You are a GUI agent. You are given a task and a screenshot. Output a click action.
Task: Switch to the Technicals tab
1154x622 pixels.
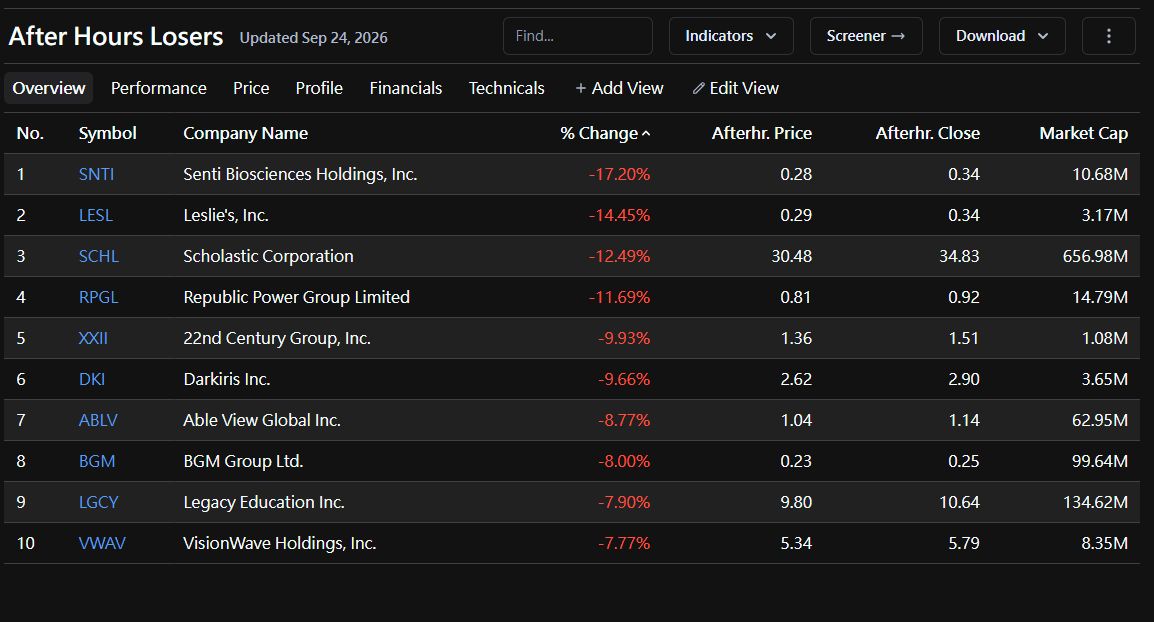[506, 88]
